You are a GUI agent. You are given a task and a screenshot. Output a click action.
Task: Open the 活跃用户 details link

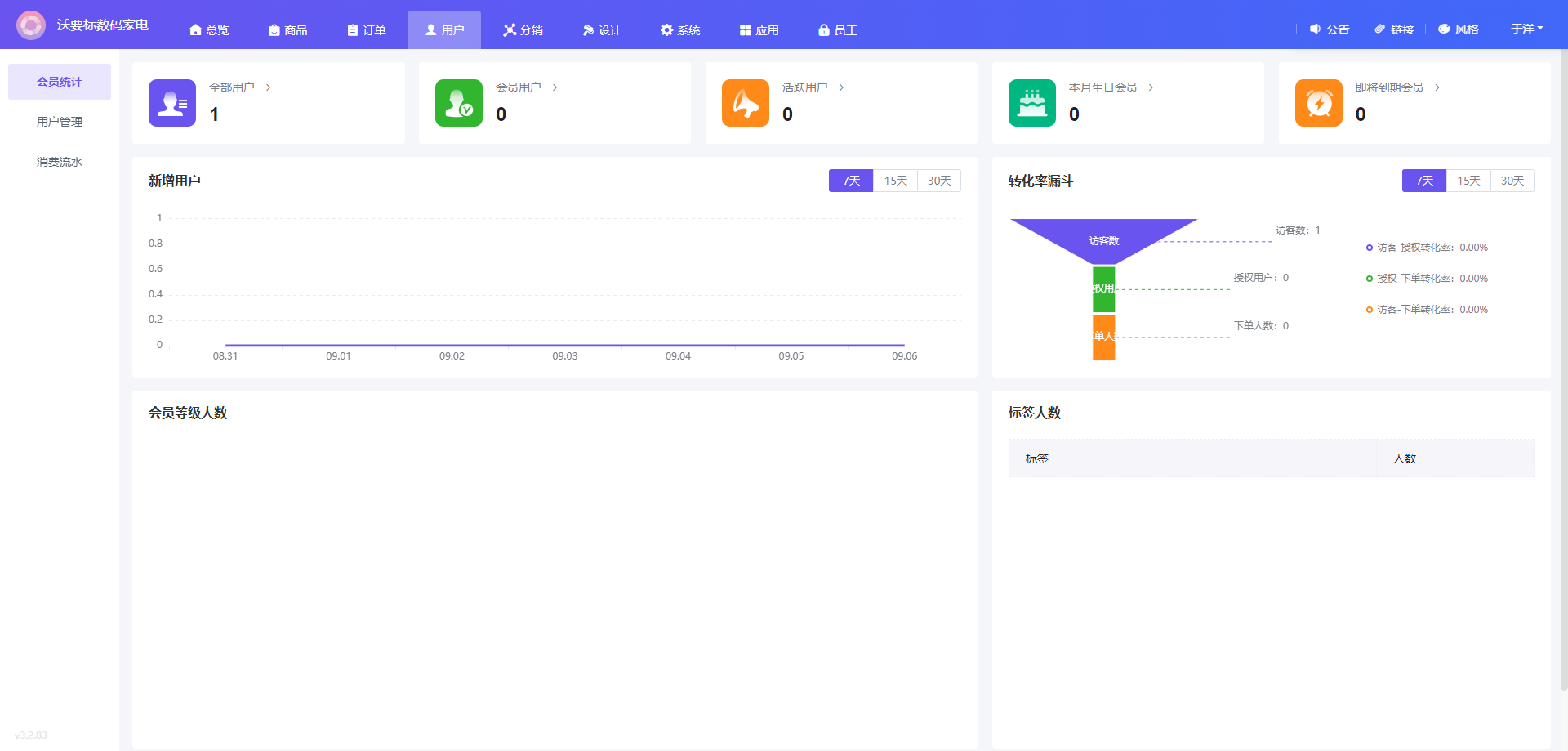(813, 87)
